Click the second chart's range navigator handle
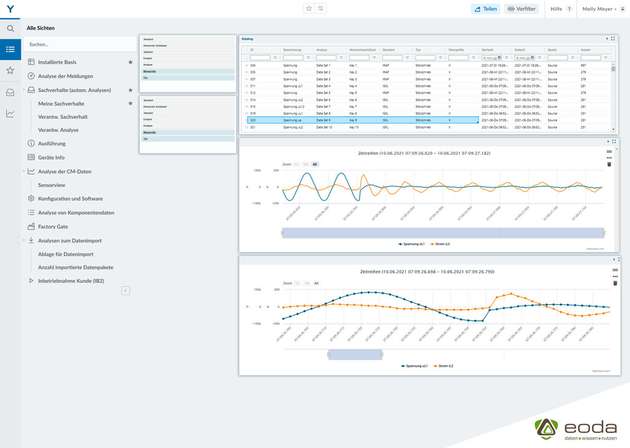 point(355,355)
